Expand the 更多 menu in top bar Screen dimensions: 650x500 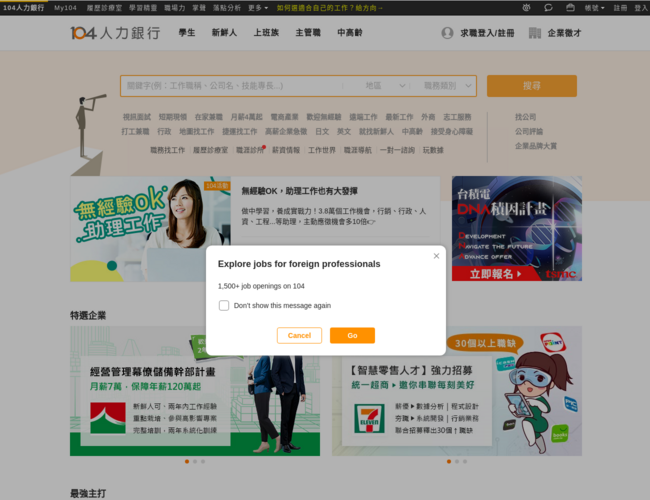point(257,7)
